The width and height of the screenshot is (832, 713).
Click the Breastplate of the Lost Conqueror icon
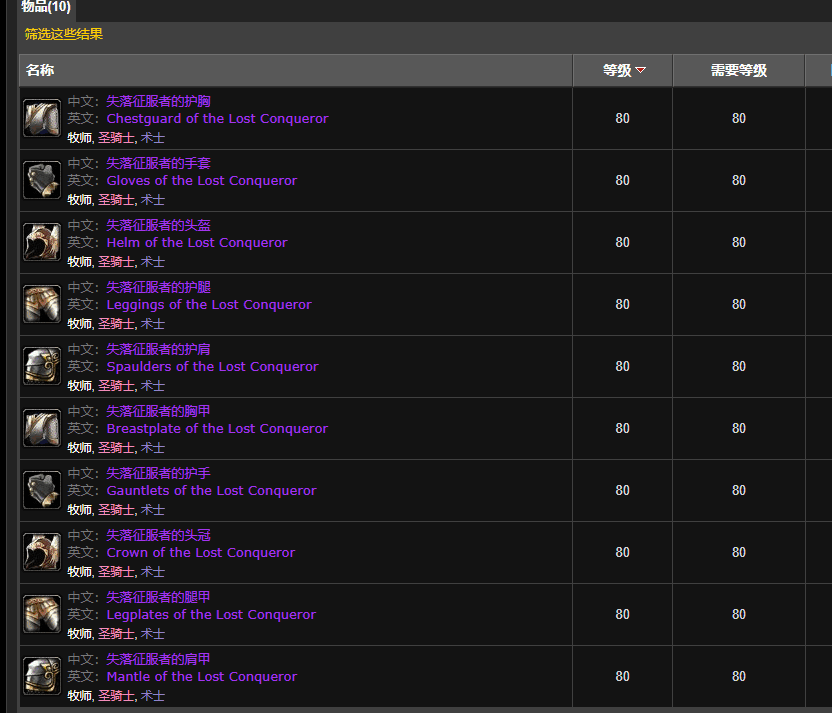[x=42, y=428]
